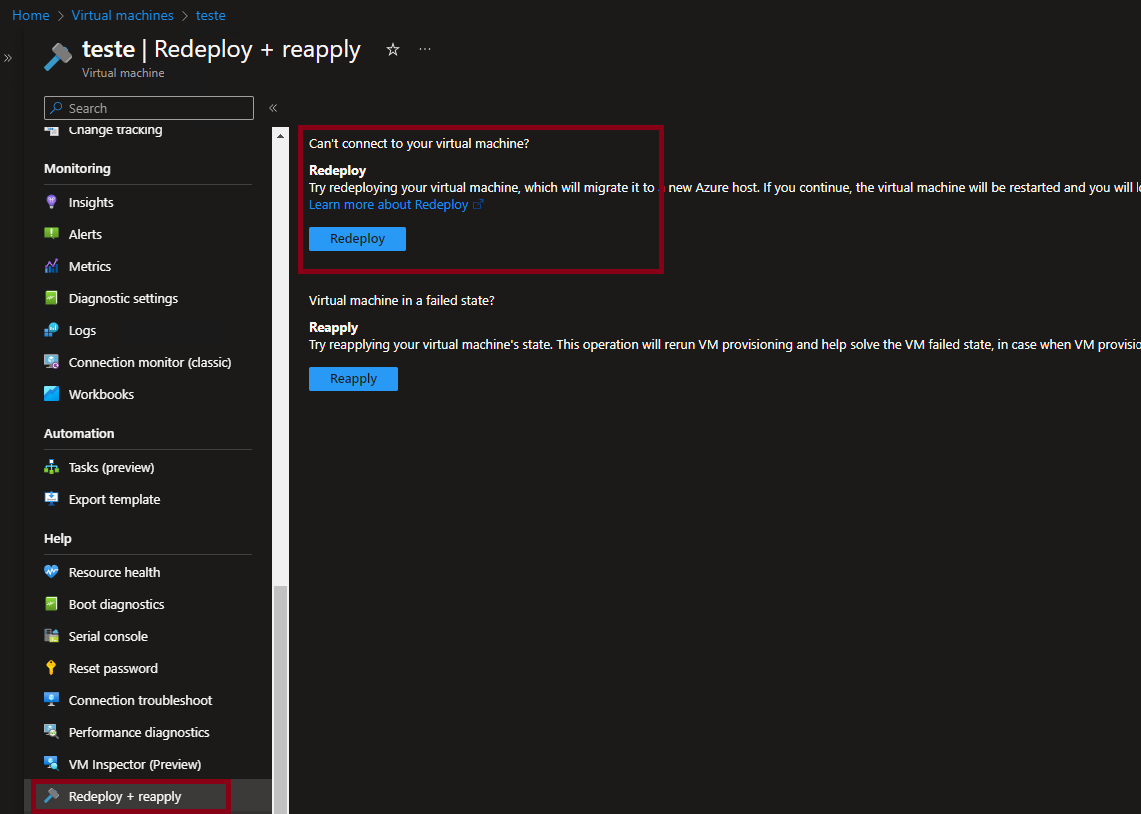
Task: Open Connection monitor (classic) menu item
Action: click(148, 362)
